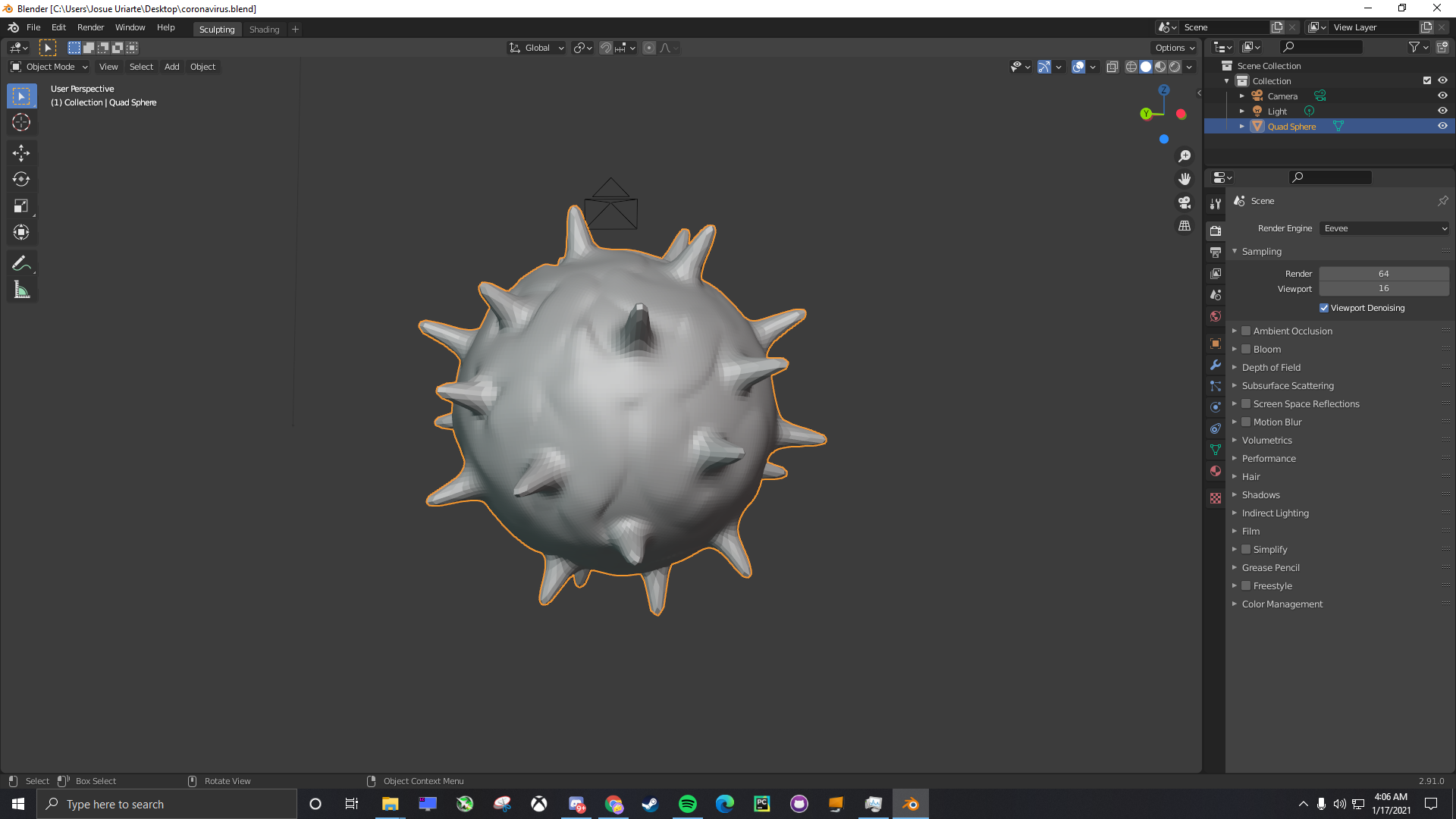Adjust the Render samples field
This screenshot has height=819, width=1456.
click(x=1383, y=274)
